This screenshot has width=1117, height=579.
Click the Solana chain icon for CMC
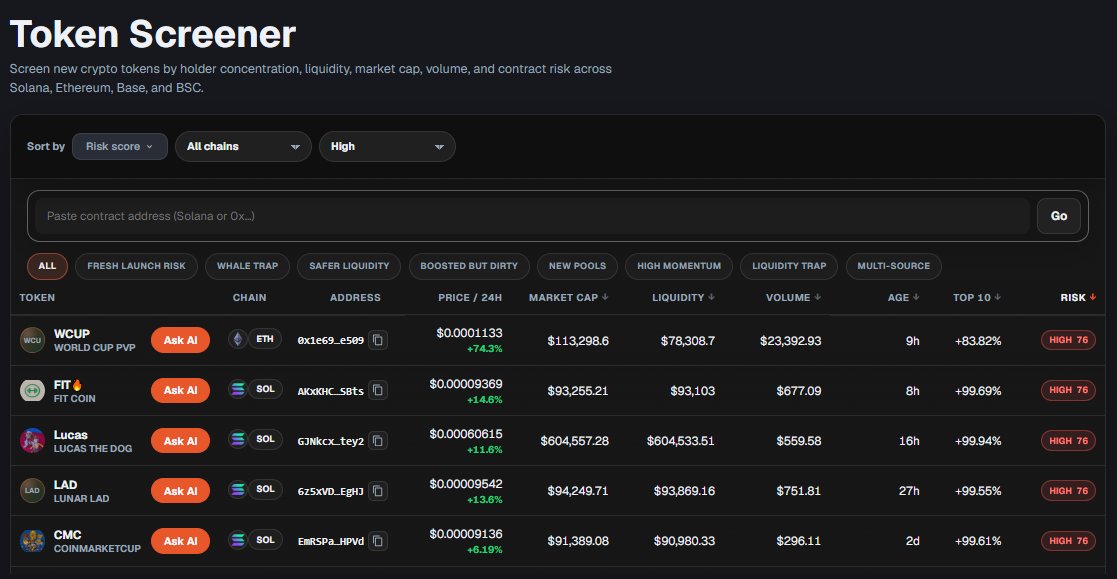point(238,540)
